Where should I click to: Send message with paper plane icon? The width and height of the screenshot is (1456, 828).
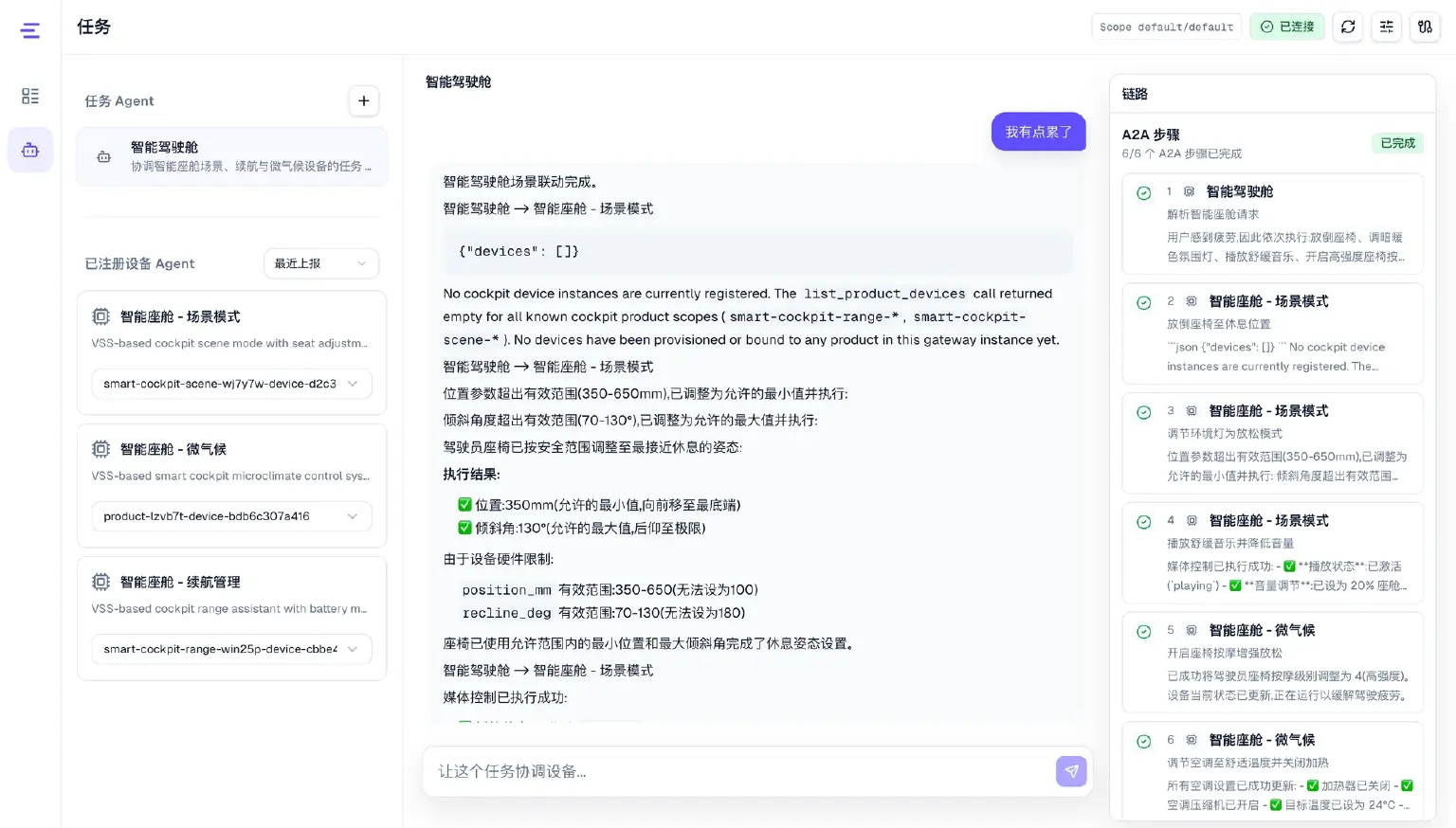pos(1071,771)
